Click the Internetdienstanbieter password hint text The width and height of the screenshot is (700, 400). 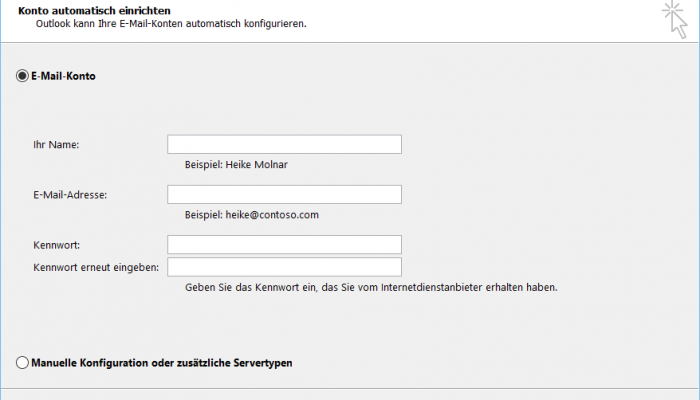click(371, 288)
